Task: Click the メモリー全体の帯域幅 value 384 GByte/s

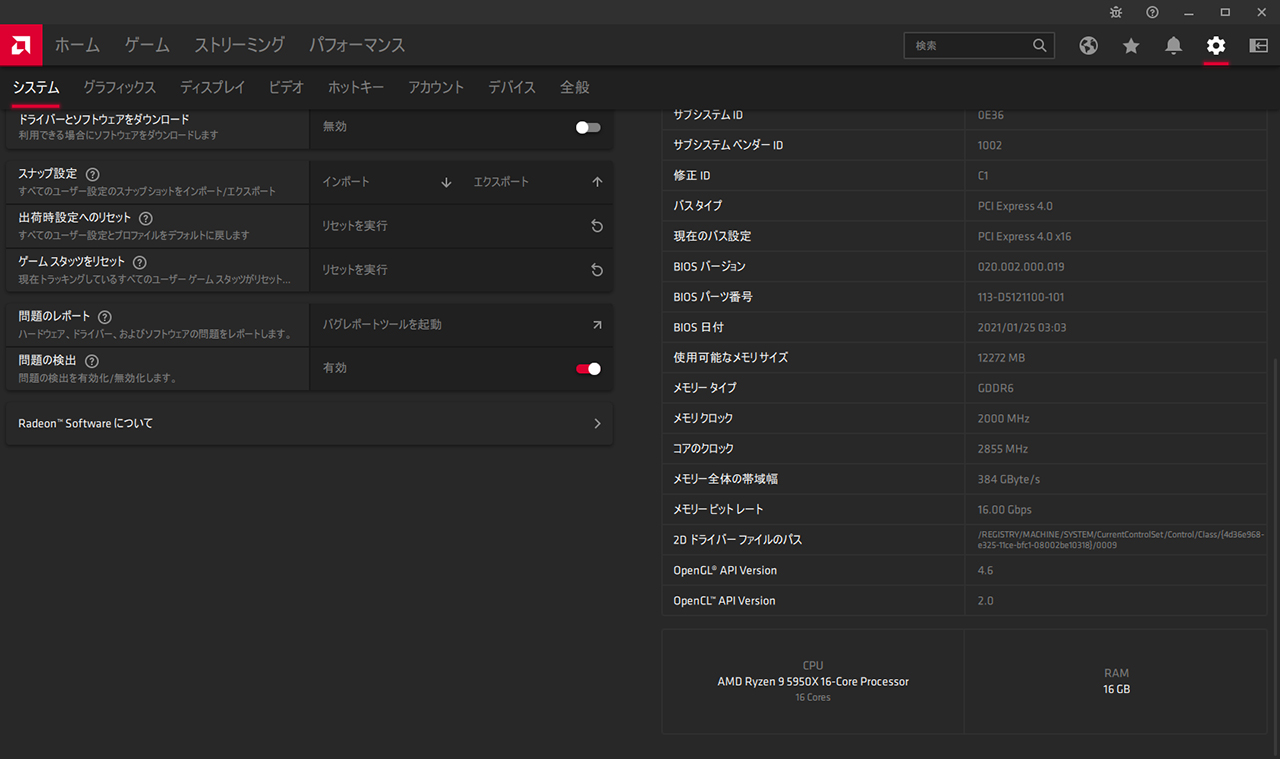Action: tap(1009, 479)
